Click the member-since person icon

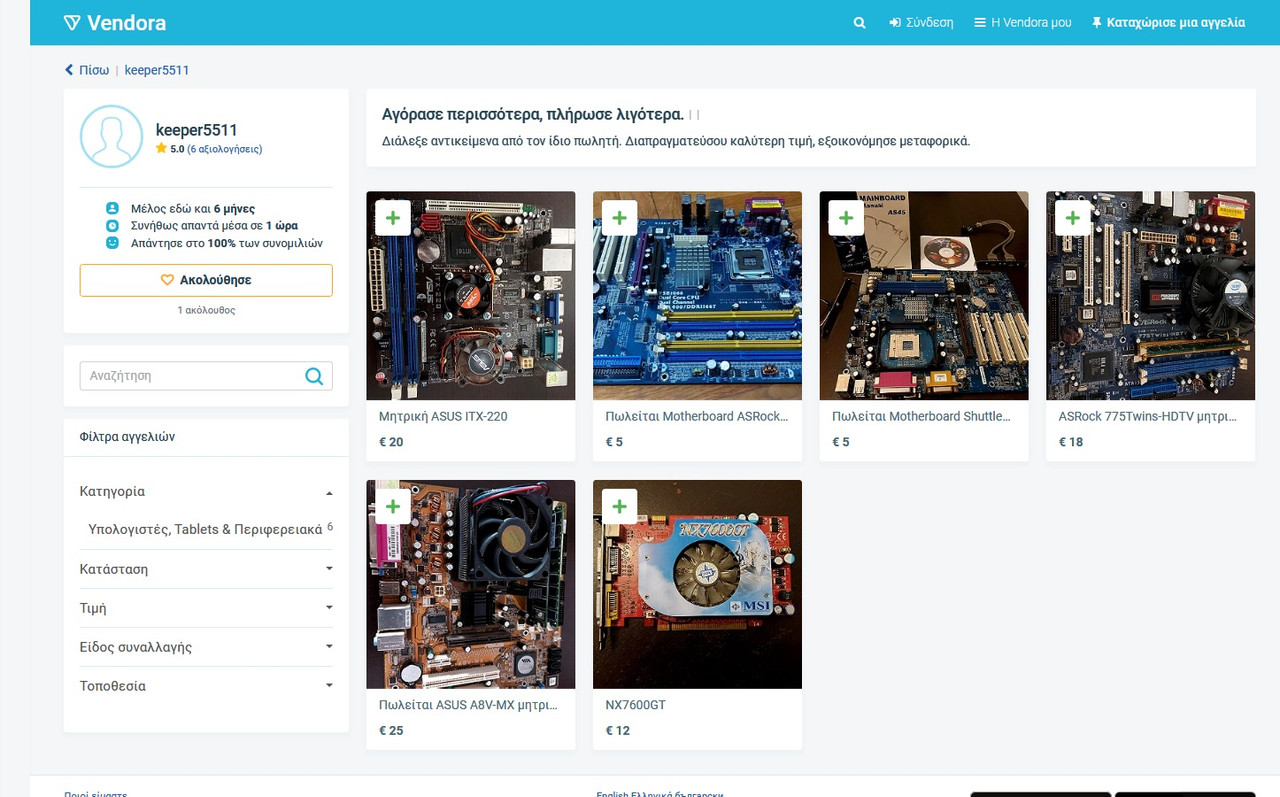(x=113, y=209)
